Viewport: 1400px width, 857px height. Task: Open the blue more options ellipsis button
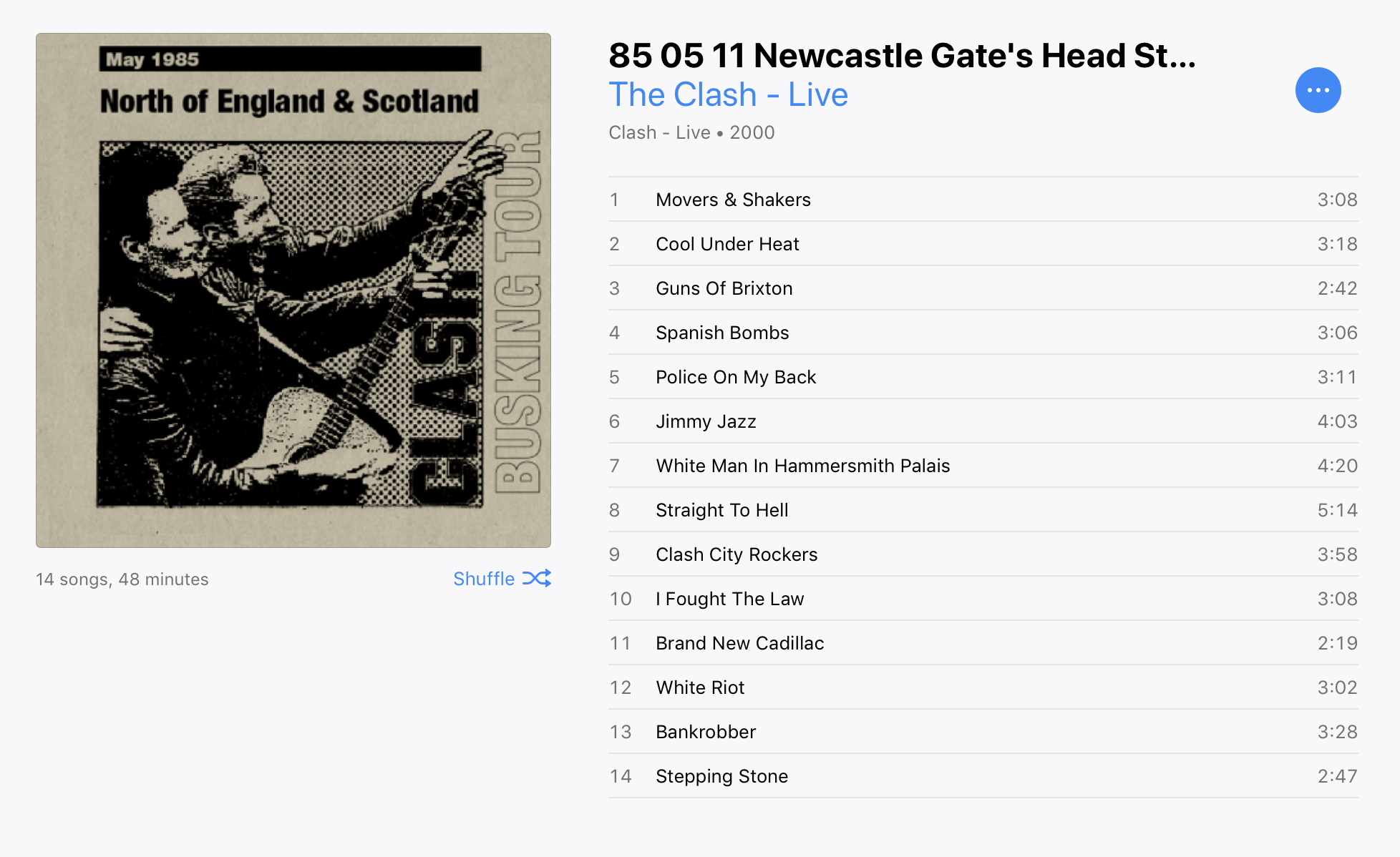point(1318,90)
